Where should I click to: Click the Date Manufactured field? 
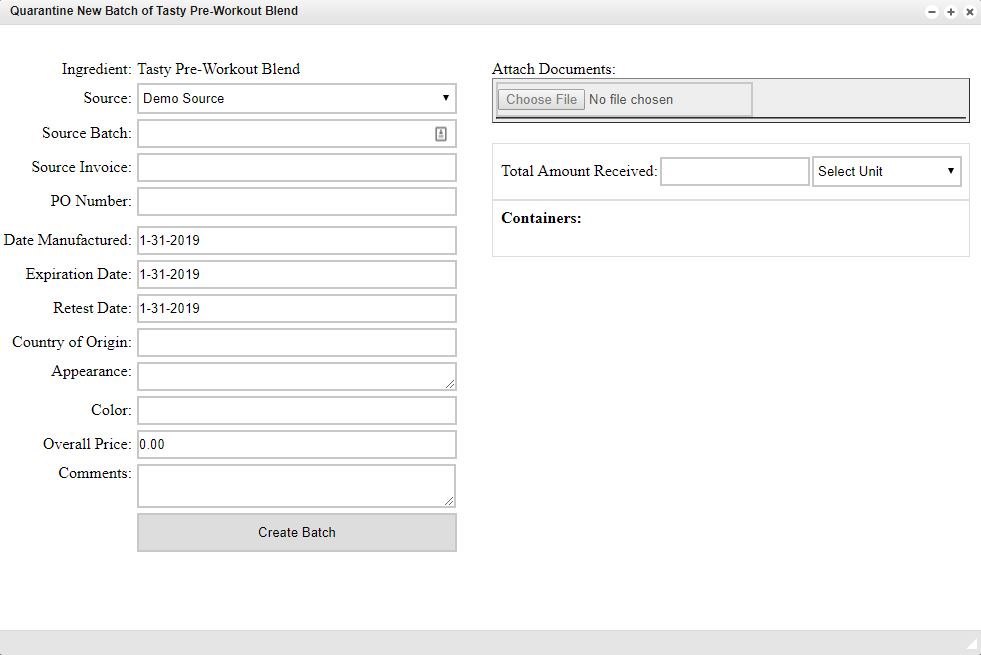[x=297, y=240]
